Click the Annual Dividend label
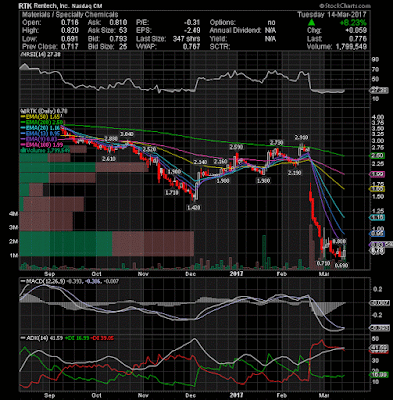393x400 pixels. (x=235, y=31)
